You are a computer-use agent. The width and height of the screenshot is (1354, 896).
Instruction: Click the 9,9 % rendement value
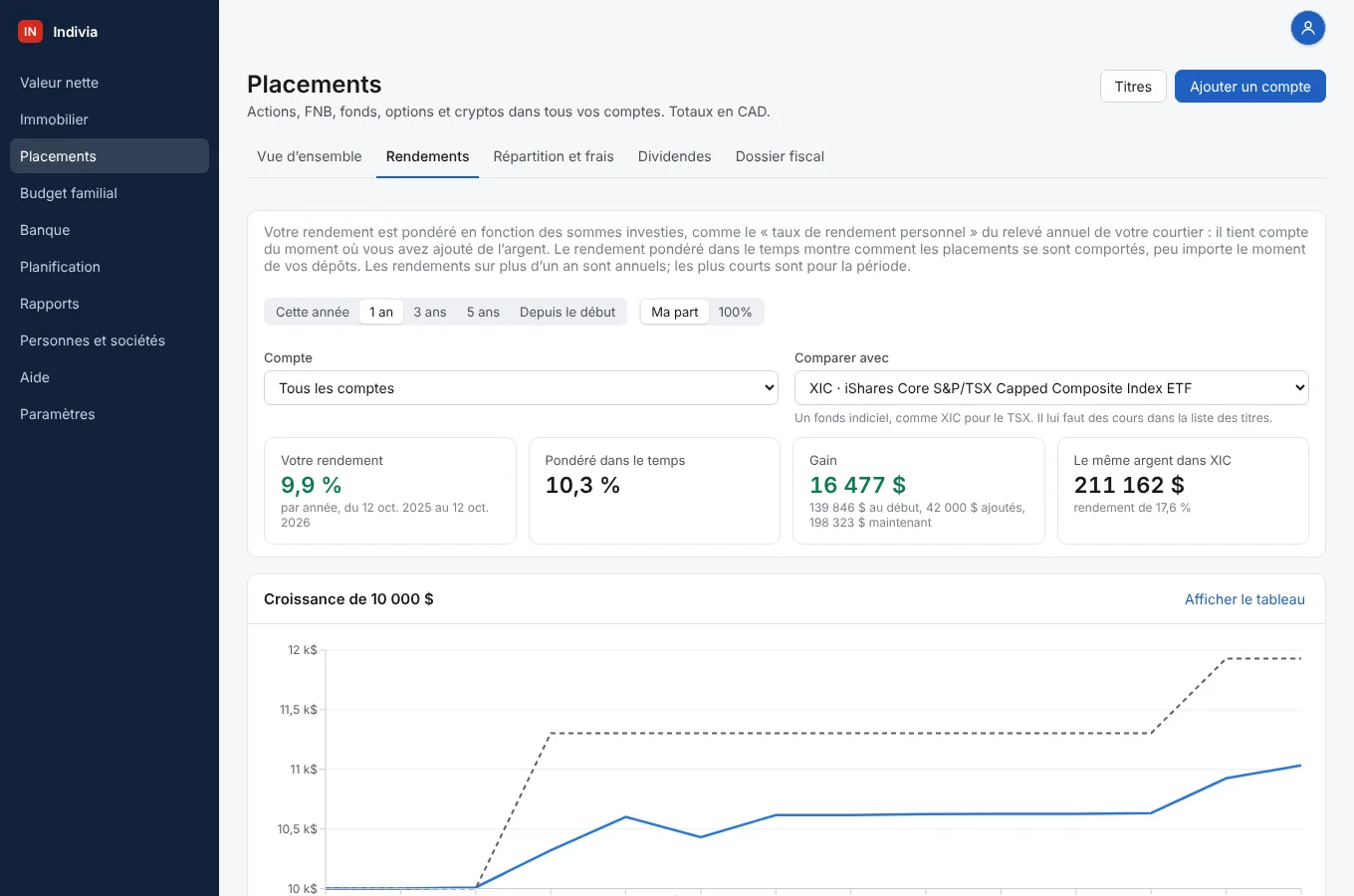pos(312,485)
